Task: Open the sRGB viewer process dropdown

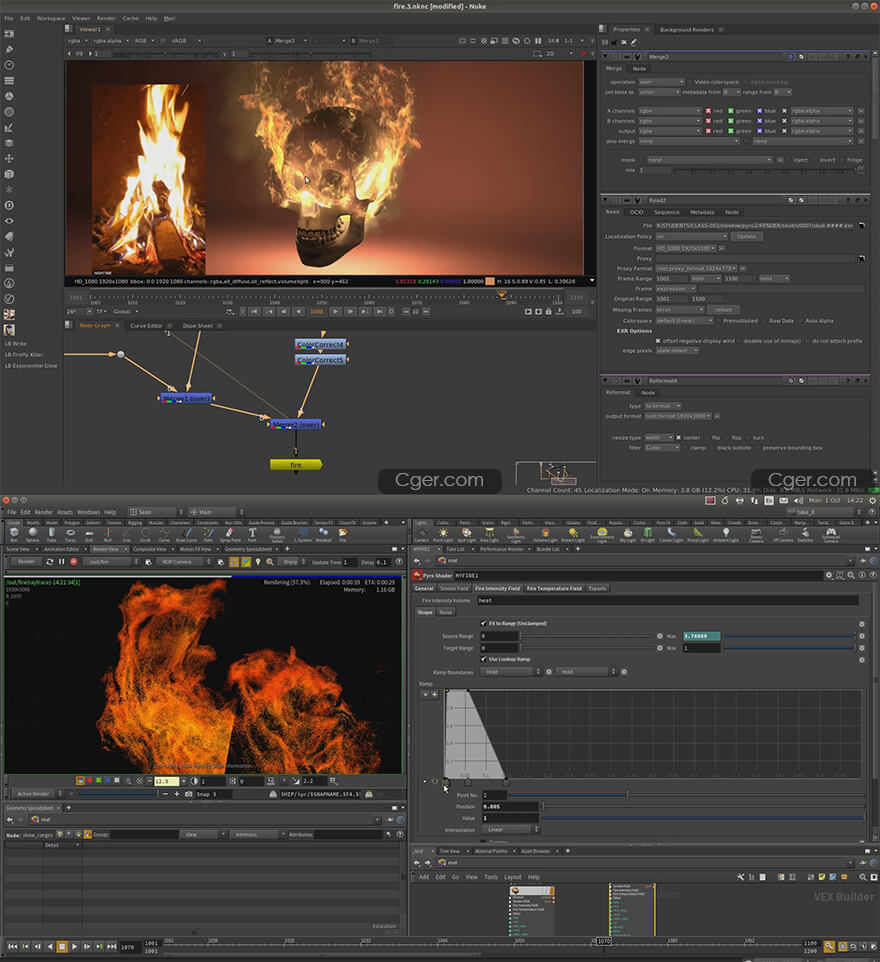Action: pyautogui.click(x=186, y=40)
